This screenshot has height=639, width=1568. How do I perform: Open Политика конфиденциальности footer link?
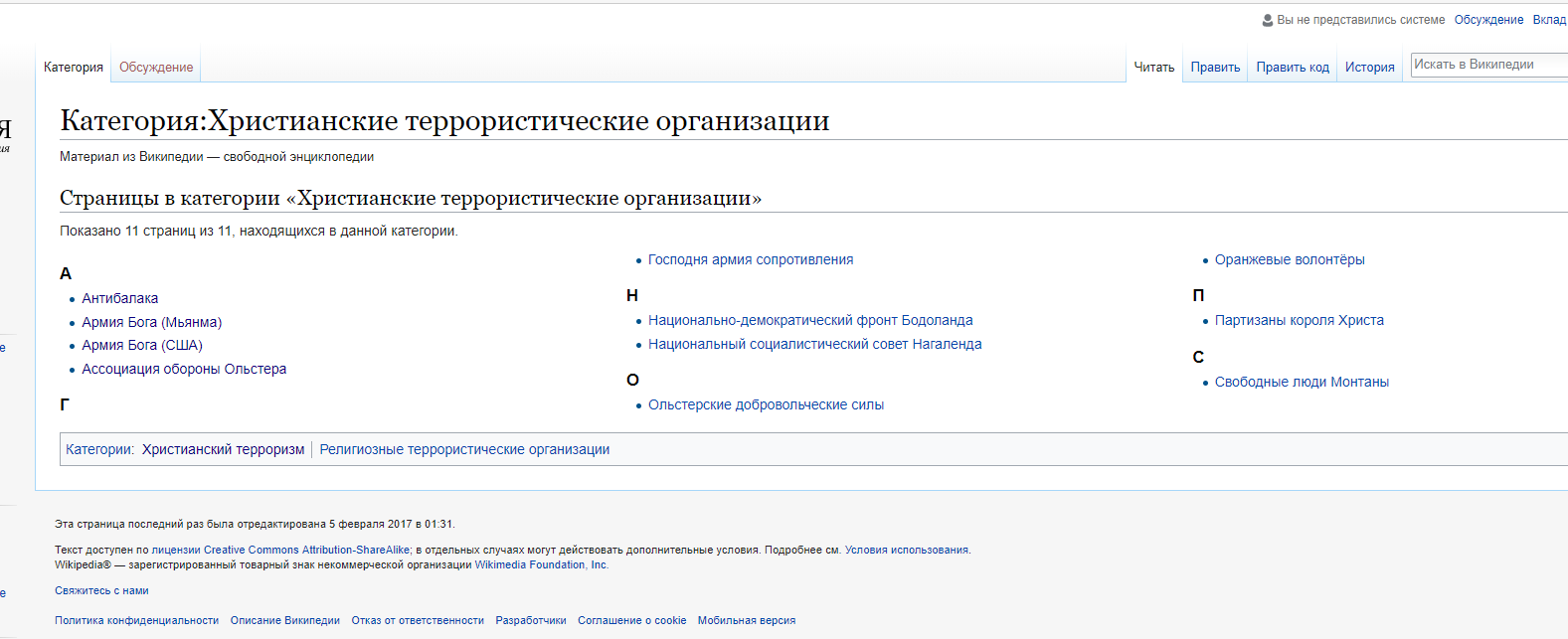coord(136,620)
